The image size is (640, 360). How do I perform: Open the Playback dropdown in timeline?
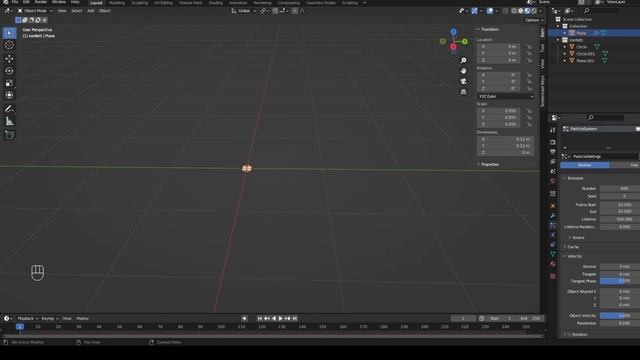pos(27,318)
